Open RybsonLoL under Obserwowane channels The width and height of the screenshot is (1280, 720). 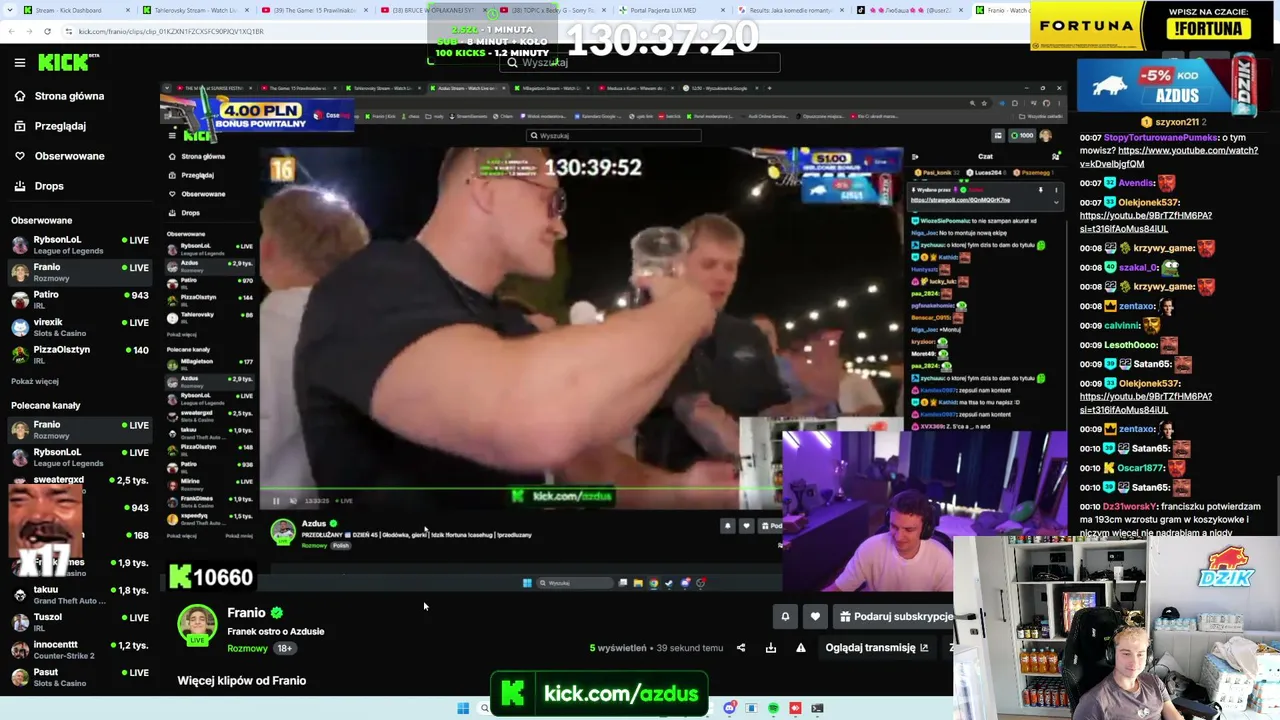click(x=80, y=244)
